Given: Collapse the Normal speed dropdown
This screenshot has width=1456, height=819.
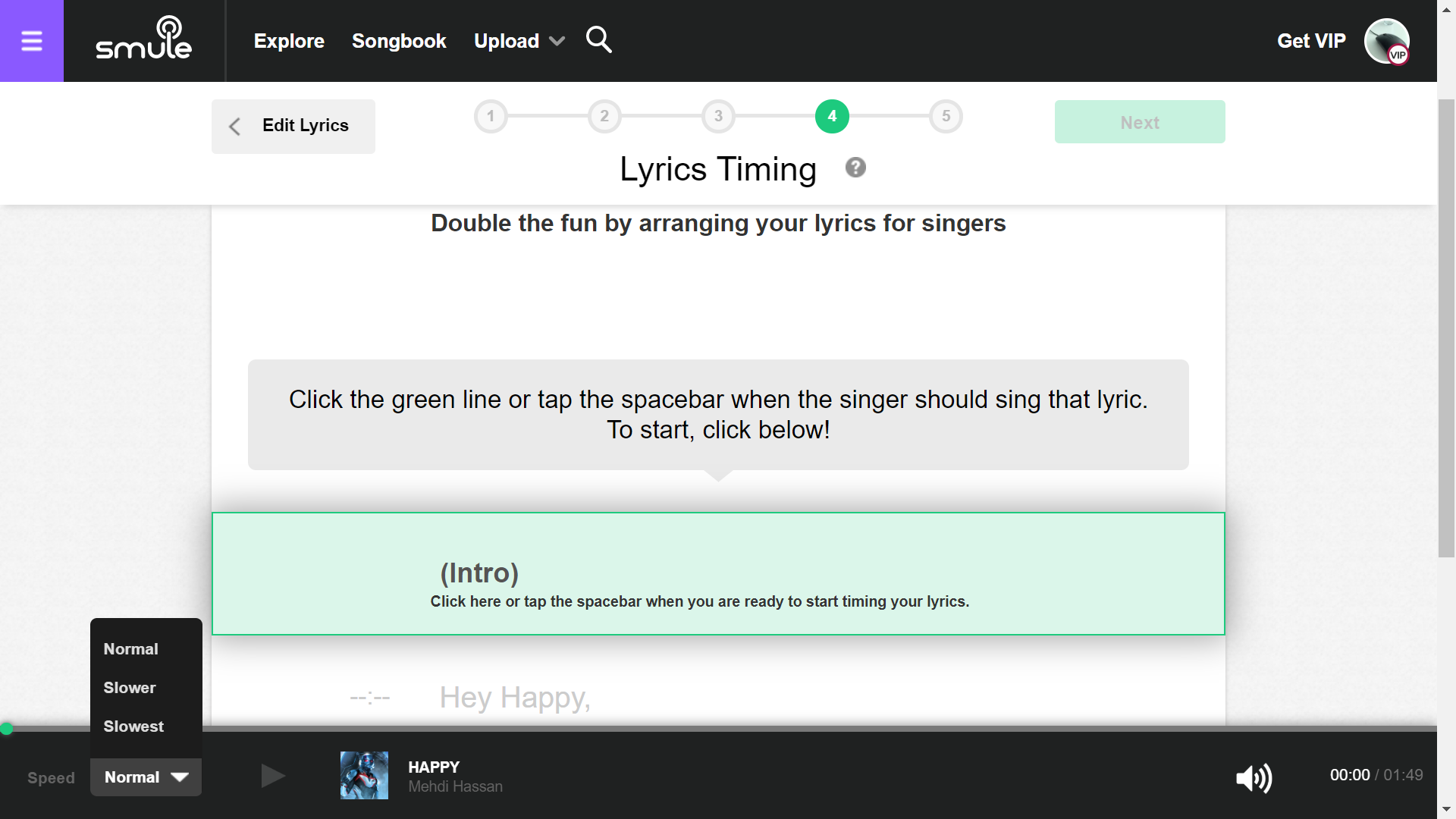Looking at the screenshot, I should [146, 777].
